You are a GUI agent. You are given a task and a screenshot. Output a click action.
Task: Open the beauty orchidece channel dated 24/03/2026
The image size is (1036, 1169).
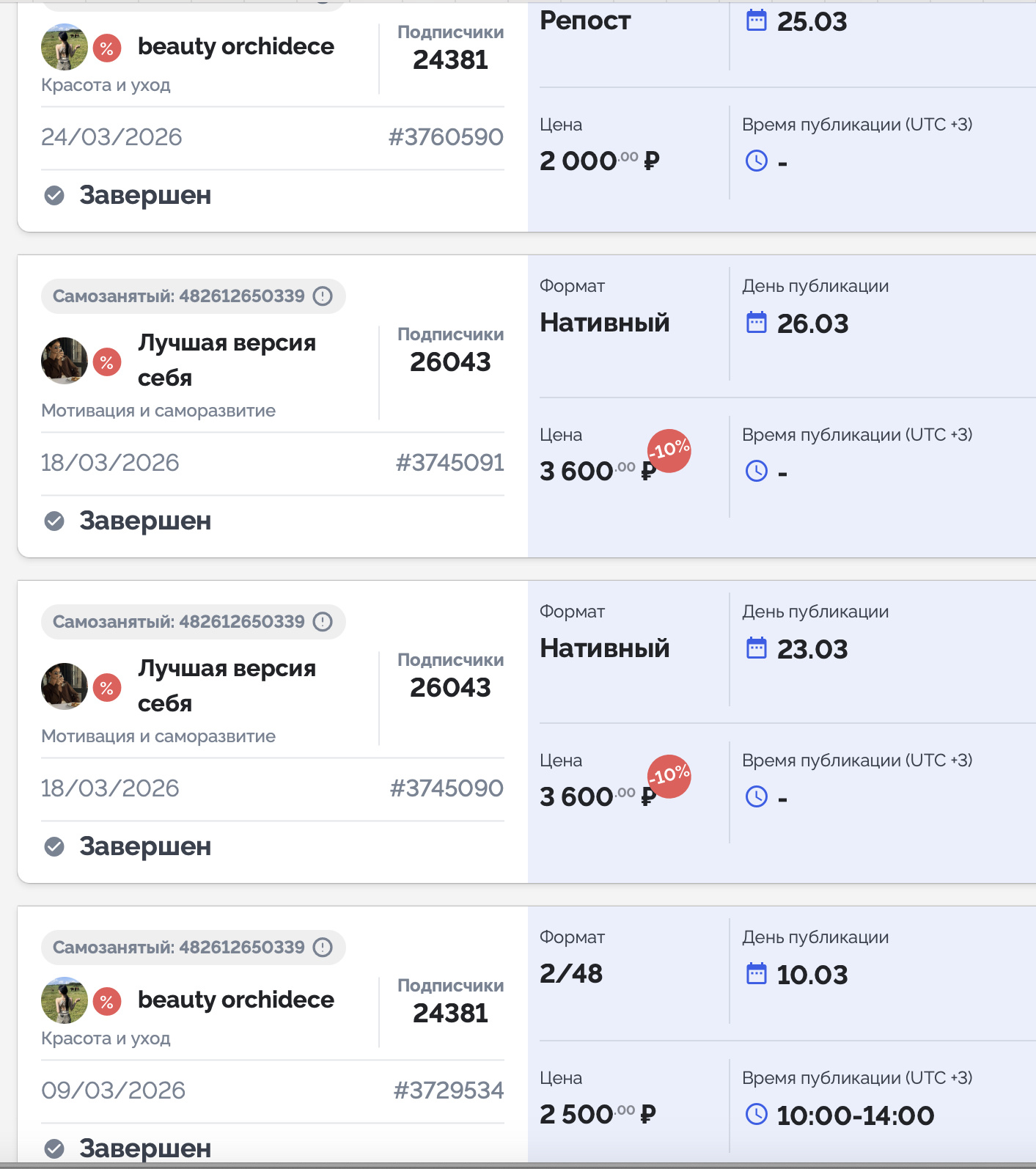[x=235, y=46]
